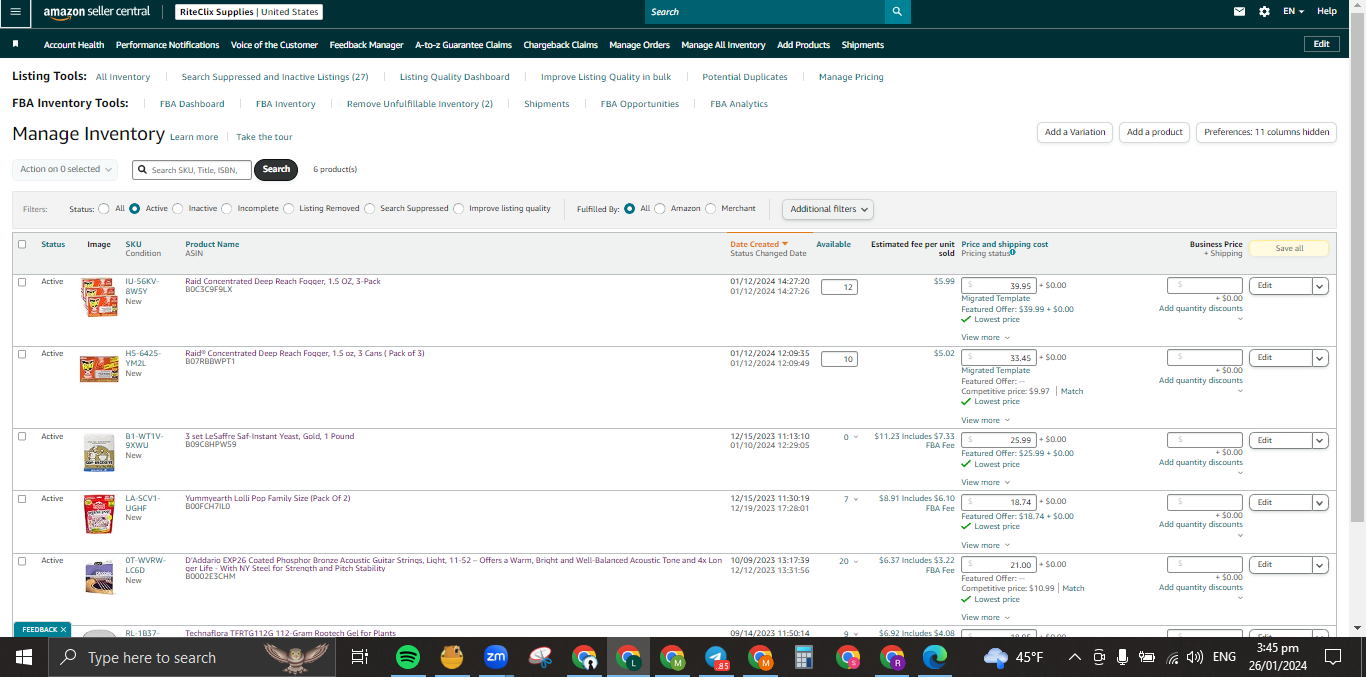Viewport: 1366px width, 677px height.
Task: Open the LeSaffre Saf-Instant Yeast thumbnail
Action: coord(99,453)
